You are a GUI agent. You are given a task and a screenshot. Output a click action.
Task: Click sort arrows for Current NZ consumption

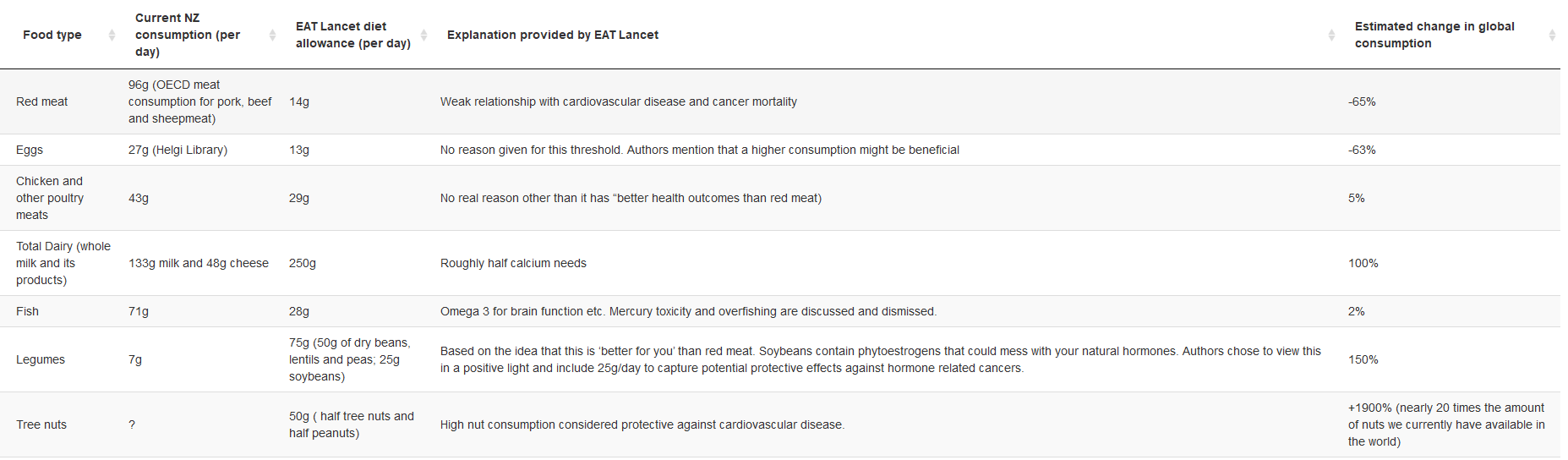click(x=272, y=35)
